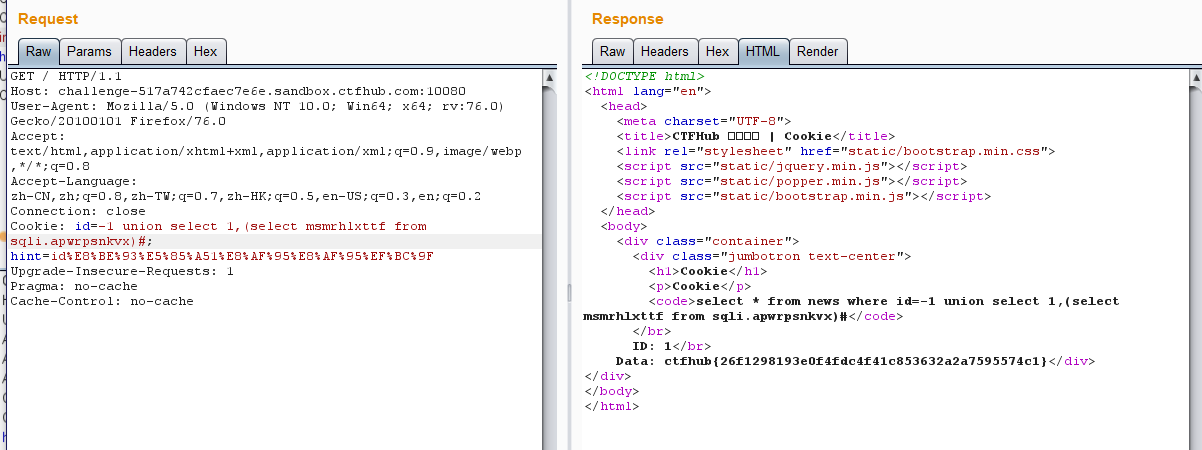The height and width of the screenshot is (450, 1202).
Task: Click the Request panel title
Action: click(48, 19)
